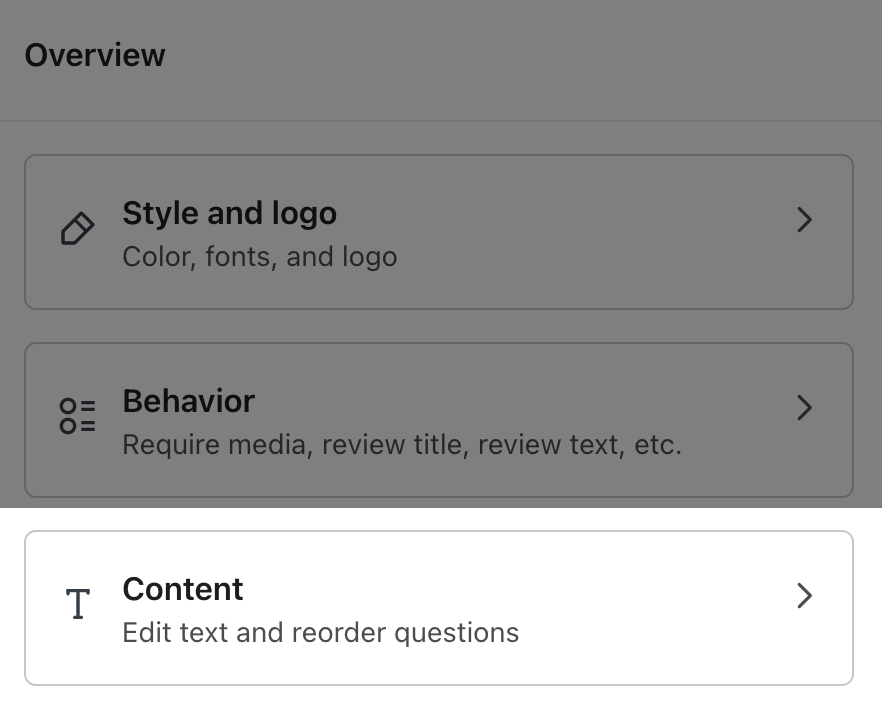Click the Behavior card title text
The image size is (882, 706).
[188, 401]
